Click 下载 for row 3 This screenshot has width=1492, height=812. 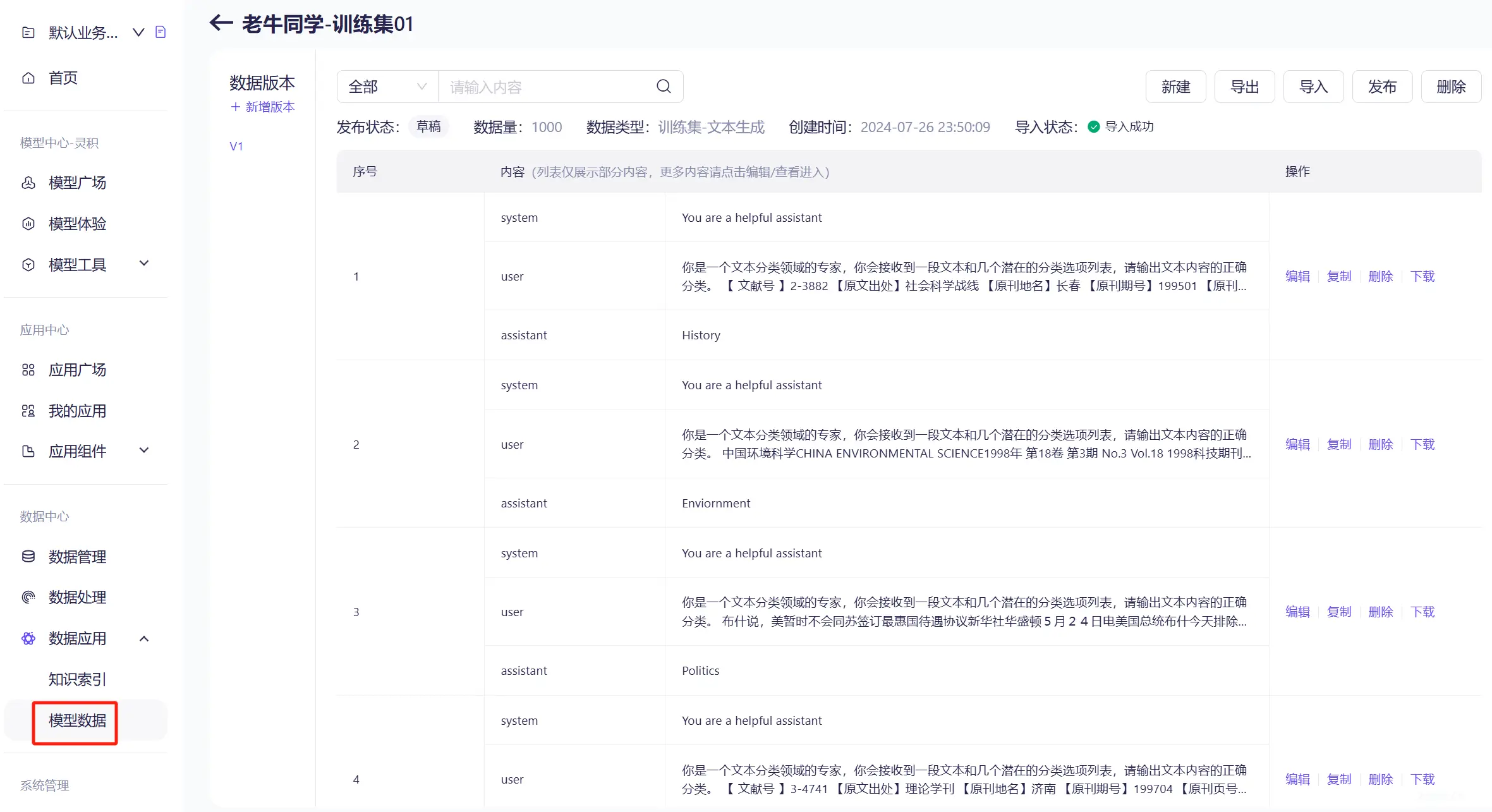pyautogui.click(x=1422, y=612)
